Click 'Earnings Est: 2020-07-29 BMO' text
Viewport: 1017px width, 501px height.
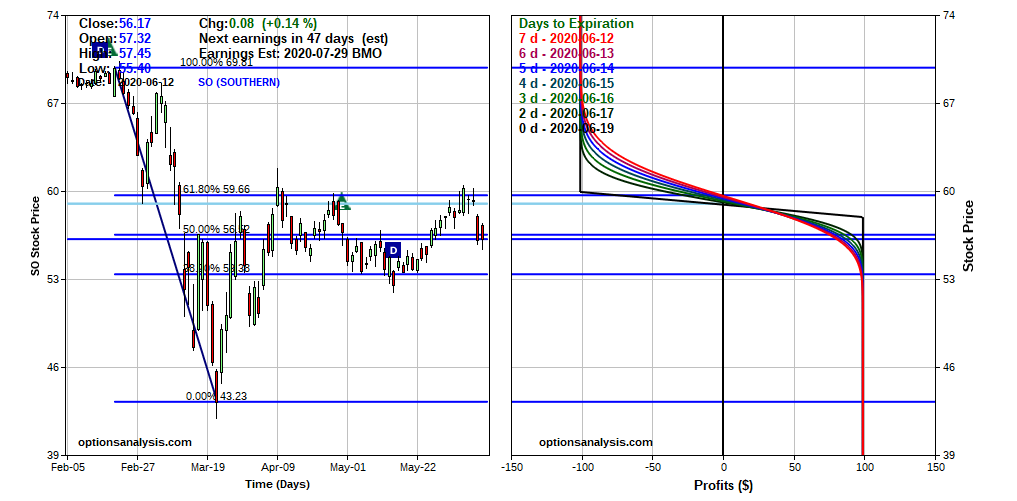tap(291, 54)
